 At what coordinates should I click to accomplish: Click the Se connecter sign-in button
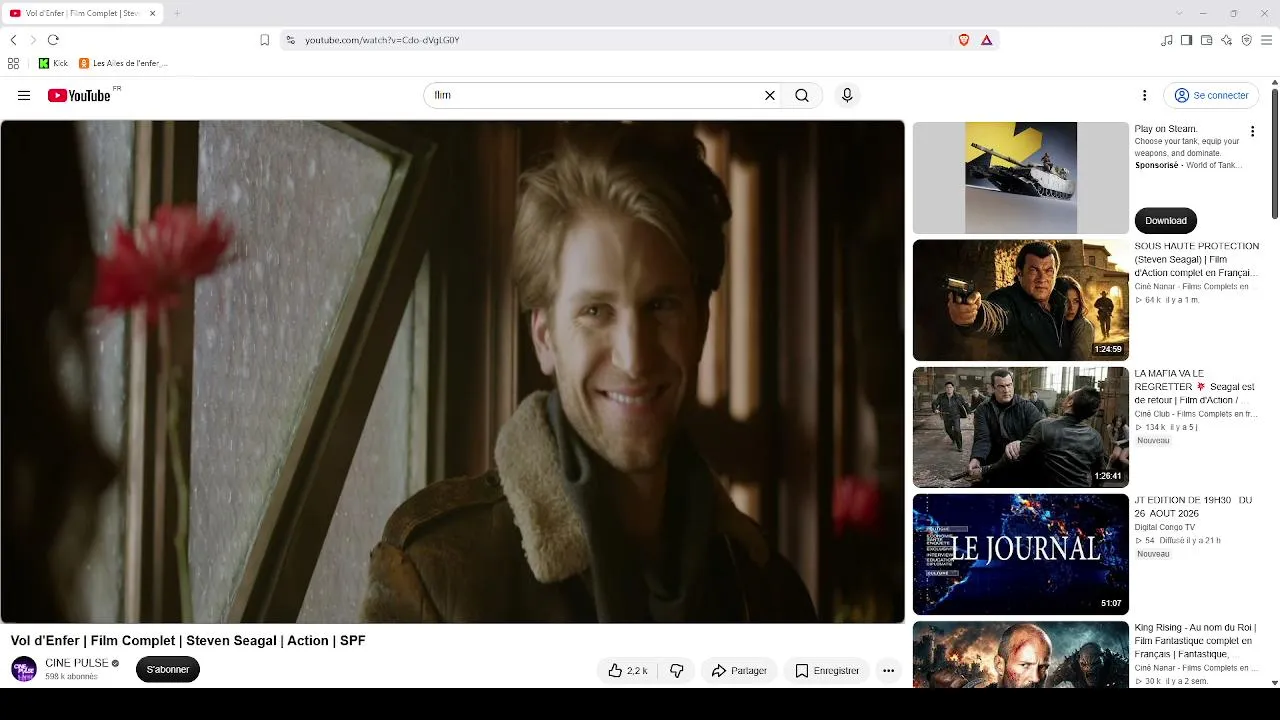[1212, 95]
